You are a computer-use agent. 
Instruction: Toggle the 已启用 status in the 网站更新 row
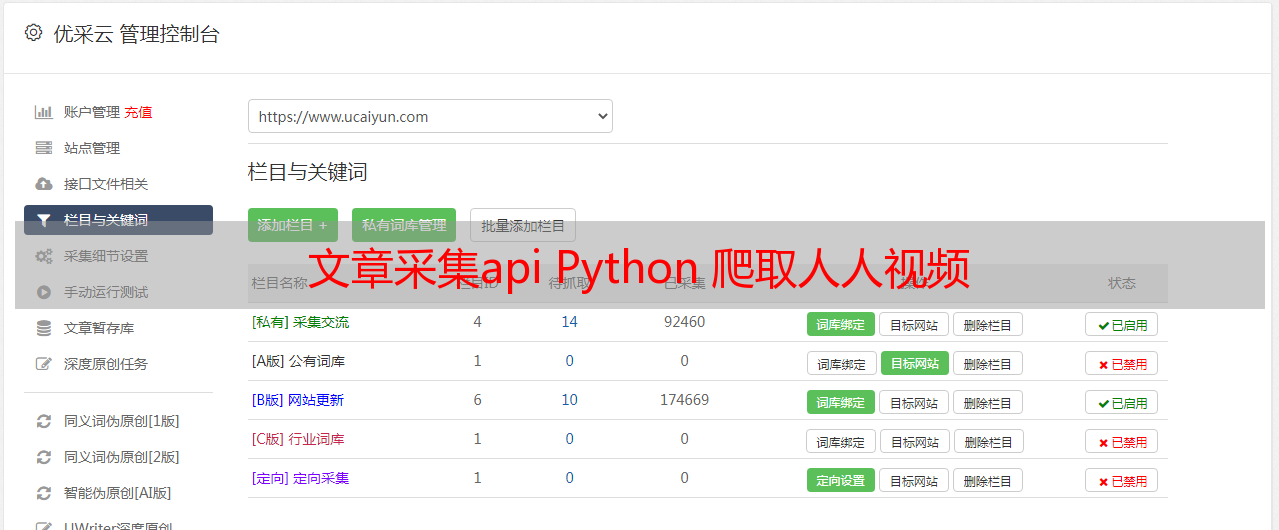click(1121, 402)
